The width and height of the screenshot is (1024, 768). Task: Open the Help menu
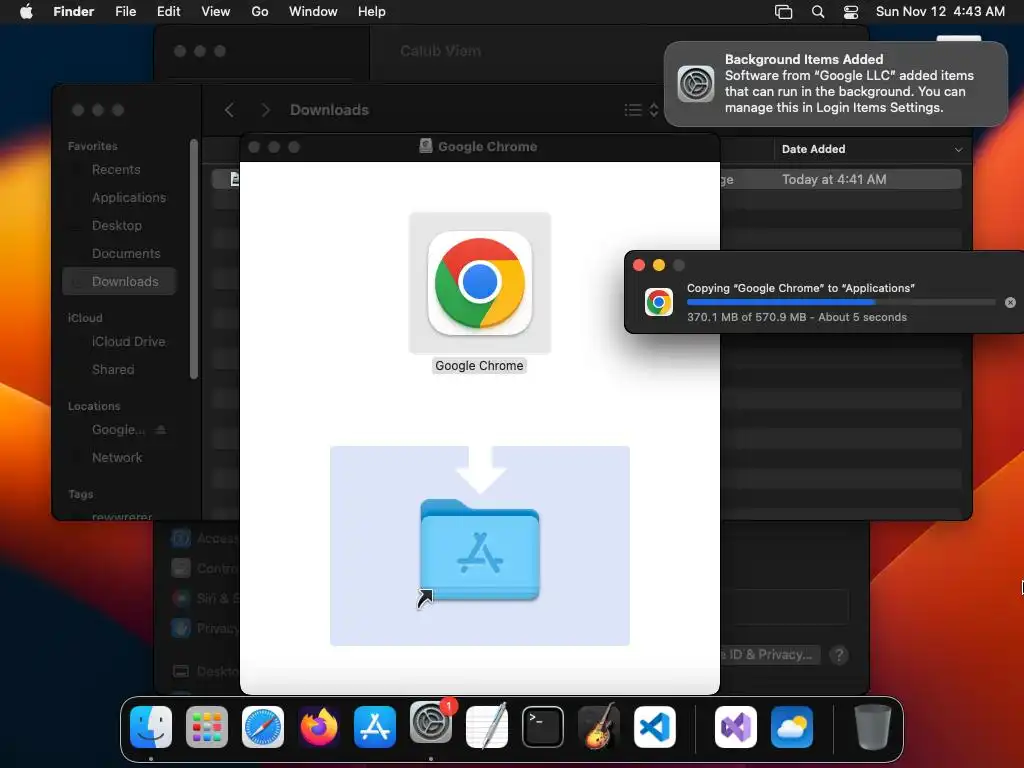point(372,12)
